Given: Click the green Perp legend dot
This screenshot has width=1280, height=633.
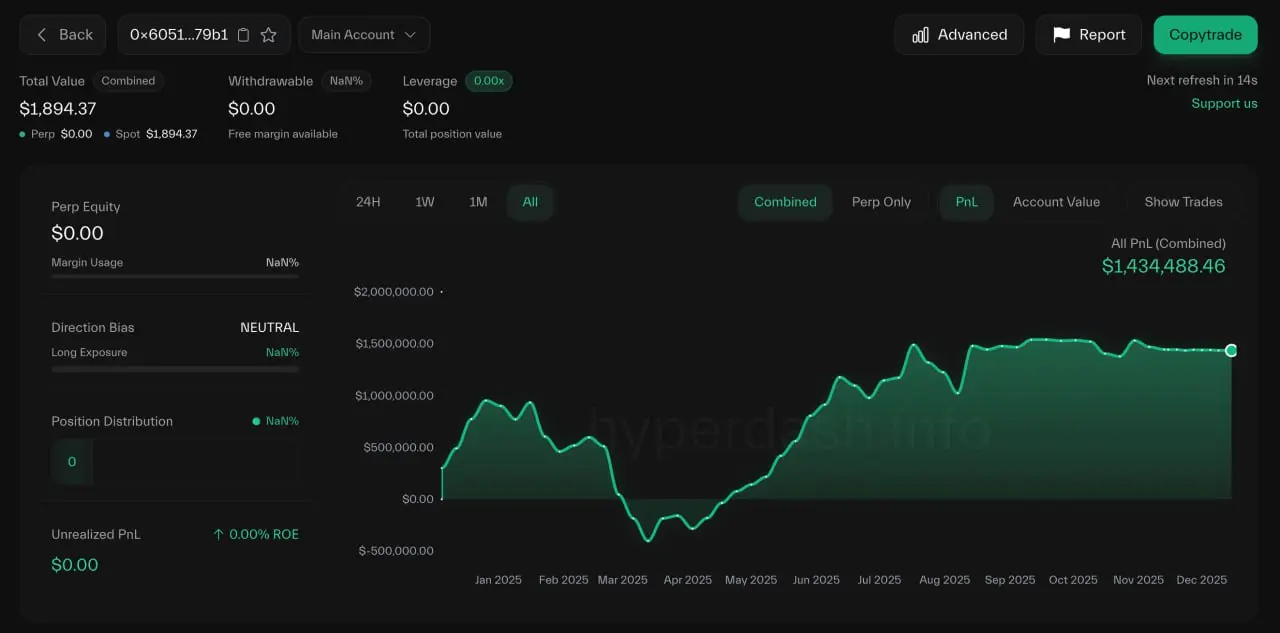Looking at the screenshot, I should coord(23,134).
